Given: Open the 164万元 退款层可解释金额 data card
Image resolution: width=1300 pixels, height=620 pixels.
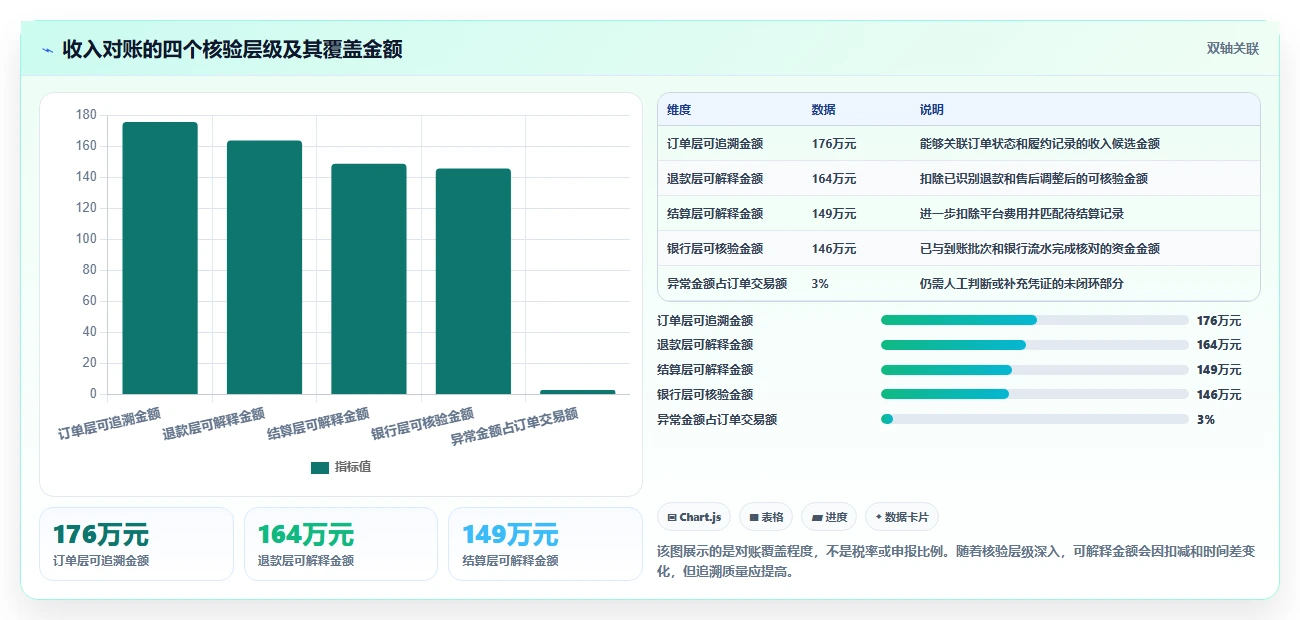Looking at the screenshot, I should click(341, 544).
